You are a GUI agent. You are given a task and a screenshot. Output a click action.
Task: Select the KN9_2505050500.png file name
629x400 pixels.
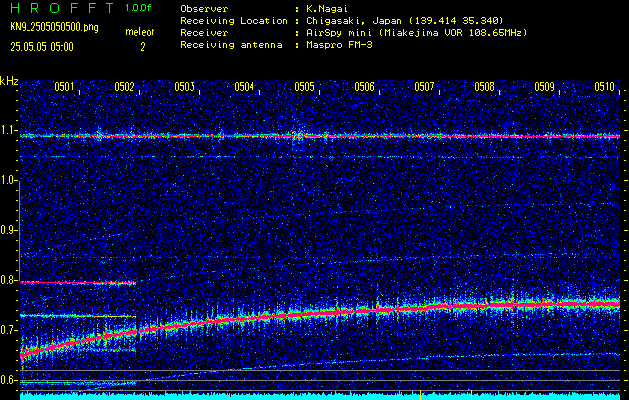[x=54, y=28]
